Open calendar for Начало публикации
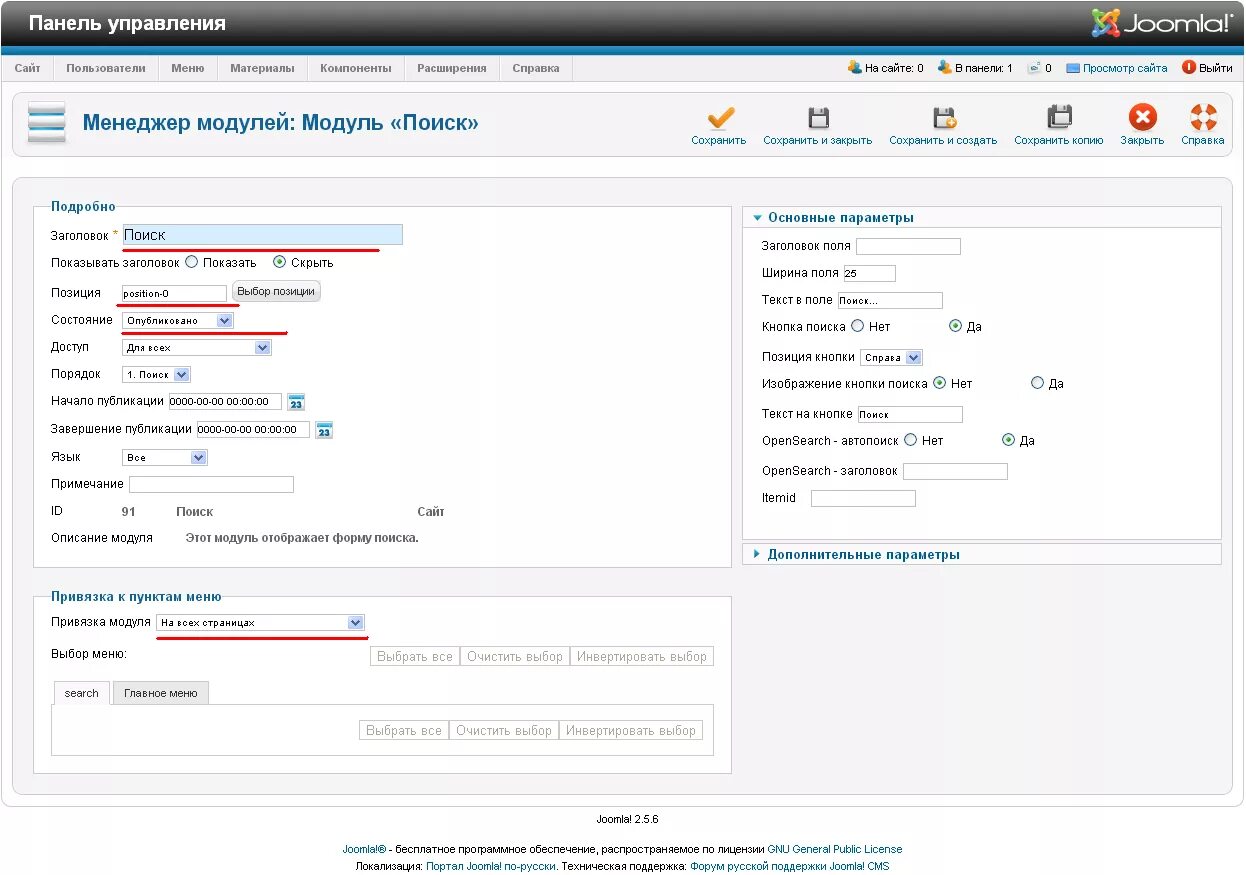Screen dimensions: 1246x875 tap(296, 402)
